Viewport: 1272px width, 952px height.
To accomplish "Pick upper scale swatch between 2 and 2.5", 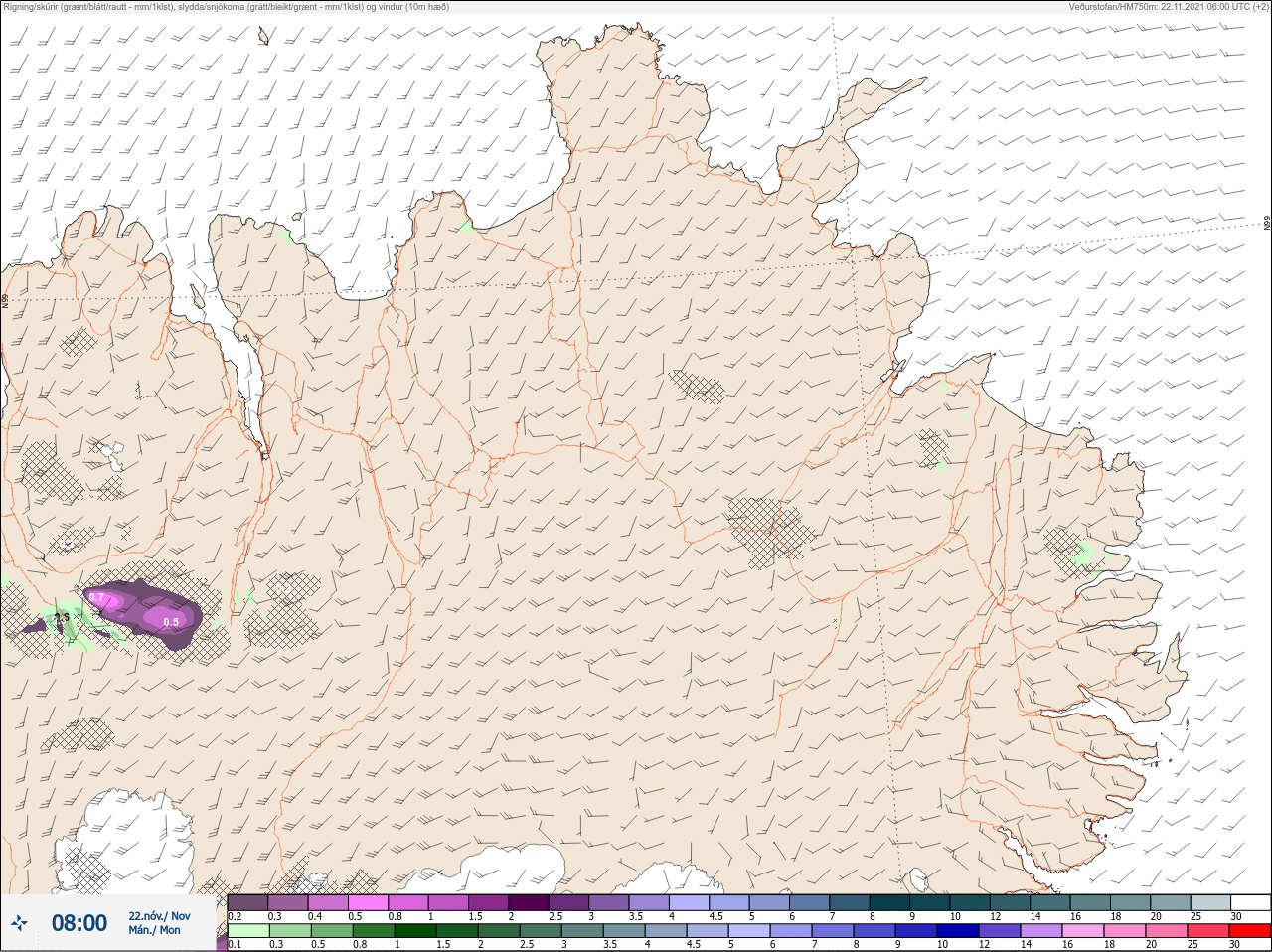I will click(529, 902).
